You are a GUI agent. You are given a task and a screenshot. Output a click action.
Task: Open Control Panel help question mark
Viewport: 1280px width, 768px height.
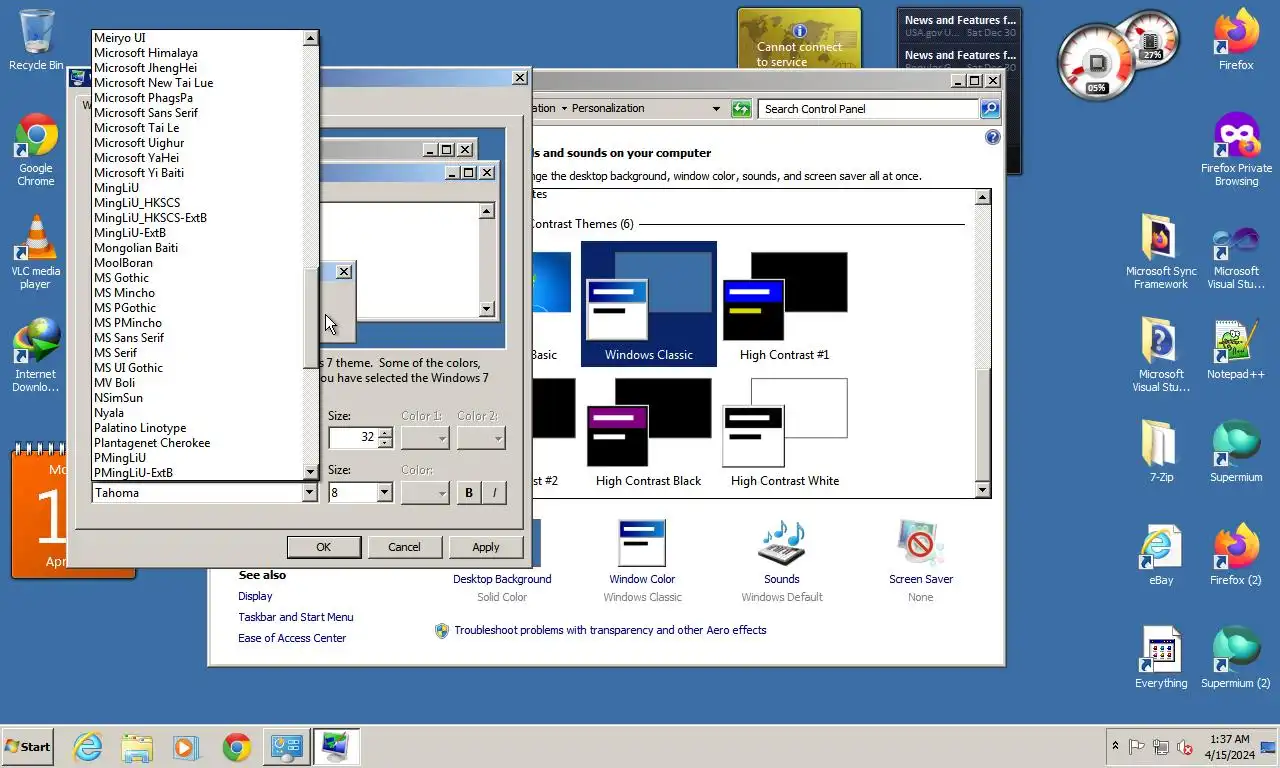tap(992, 137)
